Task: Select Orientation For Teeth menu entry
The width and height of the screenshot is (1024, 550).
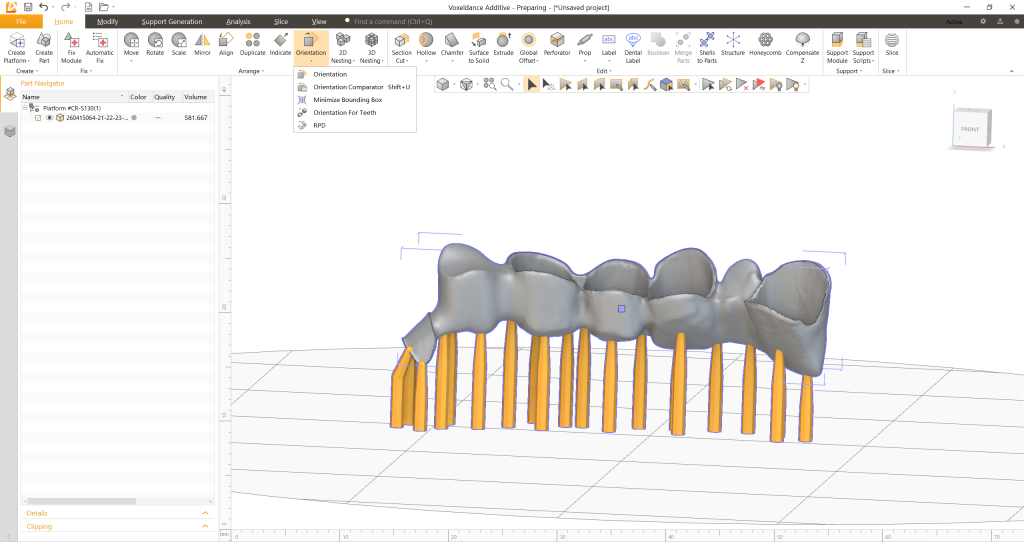Action: (344, 113)
